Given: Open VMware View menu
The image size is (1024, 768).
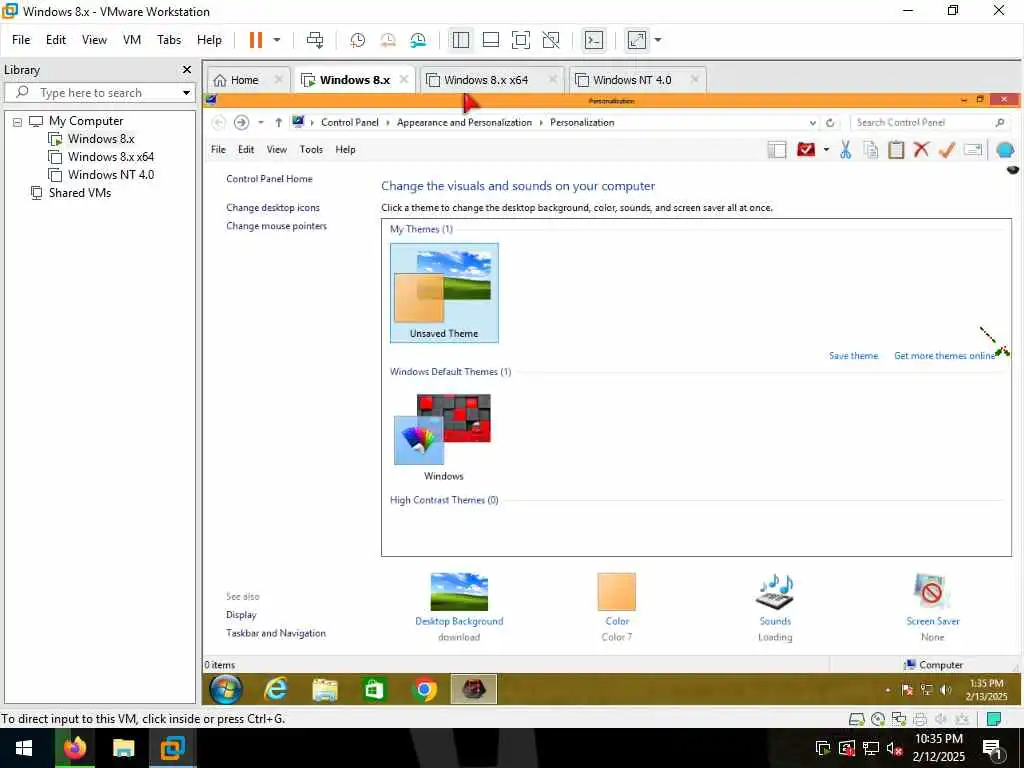Looking at the screenshot, I should (x=94, y=40).
